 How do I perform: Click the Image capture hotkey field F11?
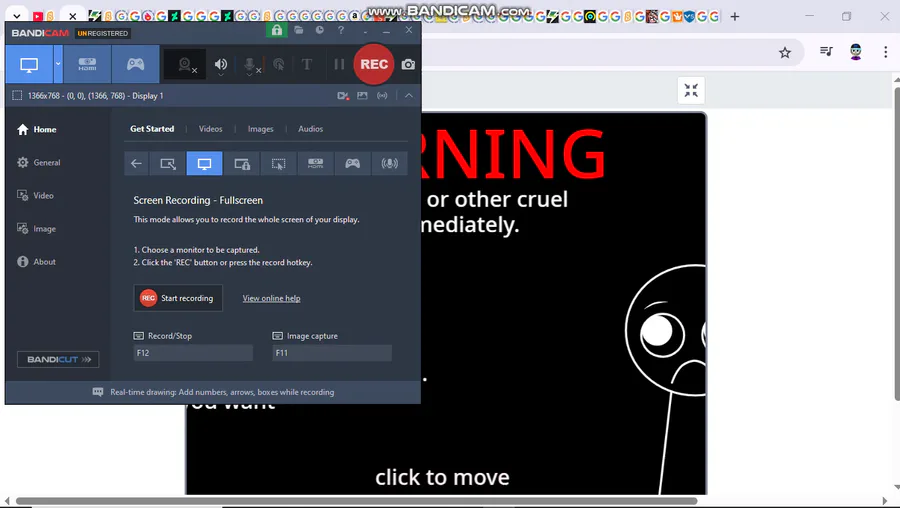332,353
